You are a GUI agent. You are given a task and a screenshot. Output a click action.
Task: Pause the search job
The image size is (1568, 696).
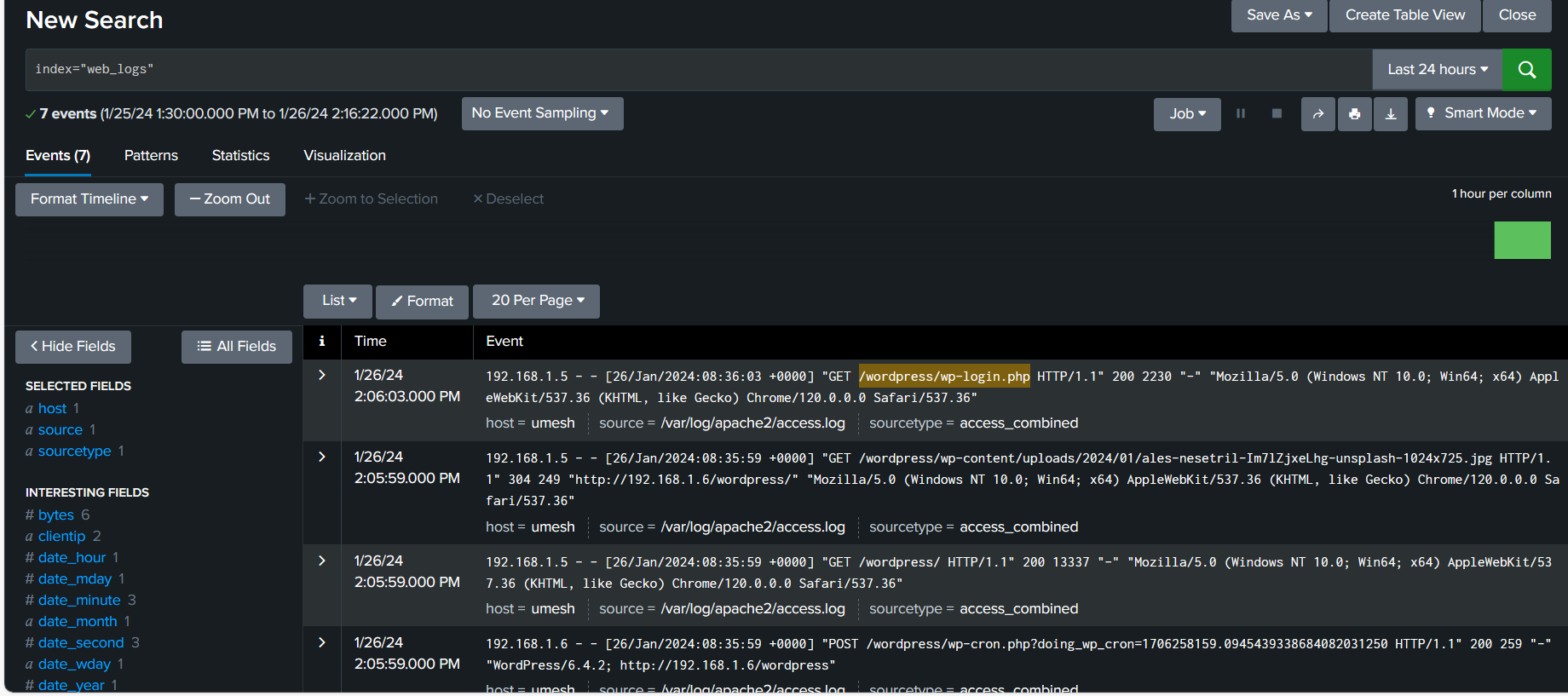1241,113
